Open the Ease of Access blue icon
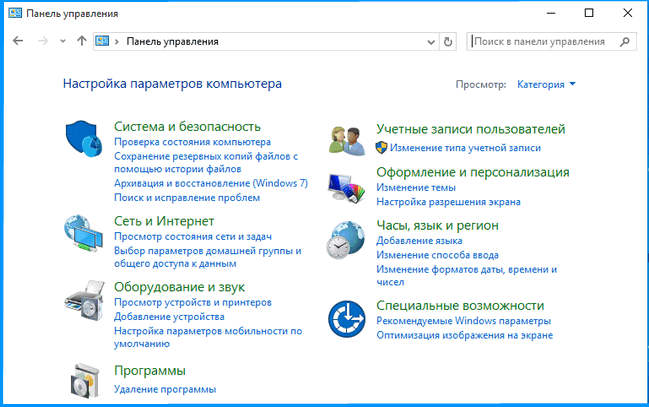The height and width of the screenshot is (407, 649). 347,319
